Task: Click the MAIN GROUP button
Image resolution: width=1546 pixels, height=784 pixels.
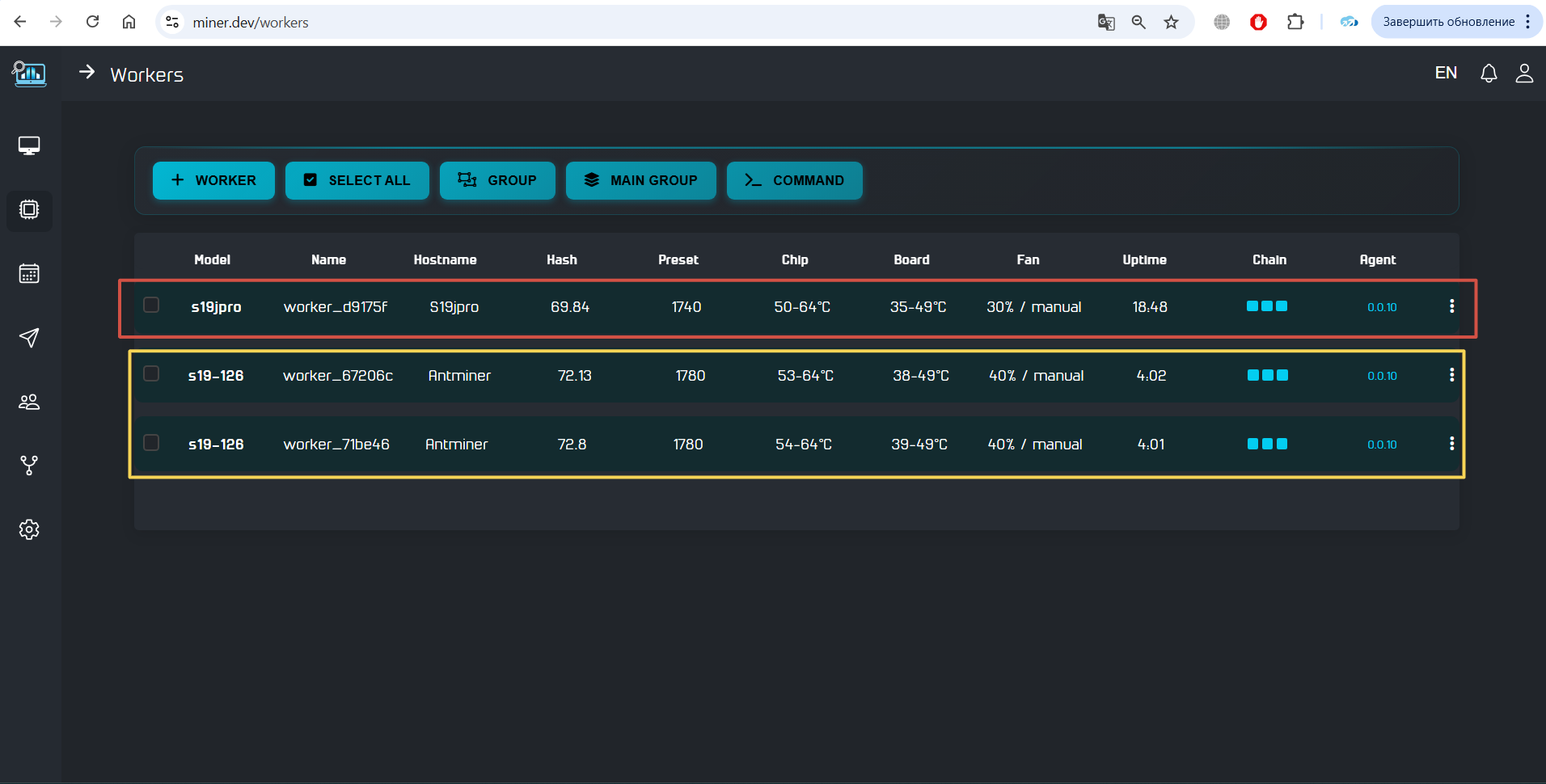Action: pyautogui.click(x=641, y=180)
